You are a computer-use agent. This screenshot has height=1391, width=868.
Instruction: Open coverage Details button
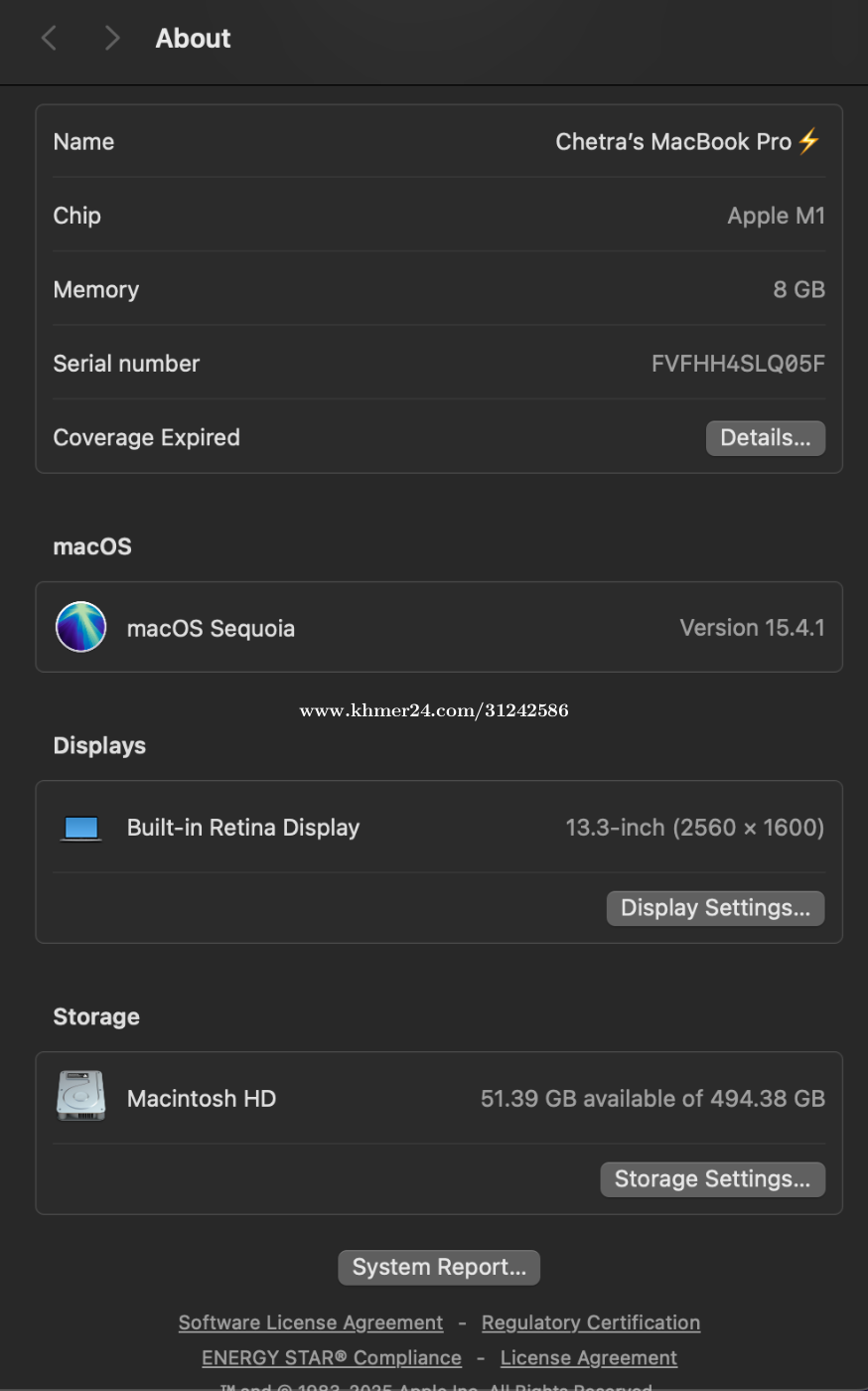pyautogui.click(x=765, y=438)
